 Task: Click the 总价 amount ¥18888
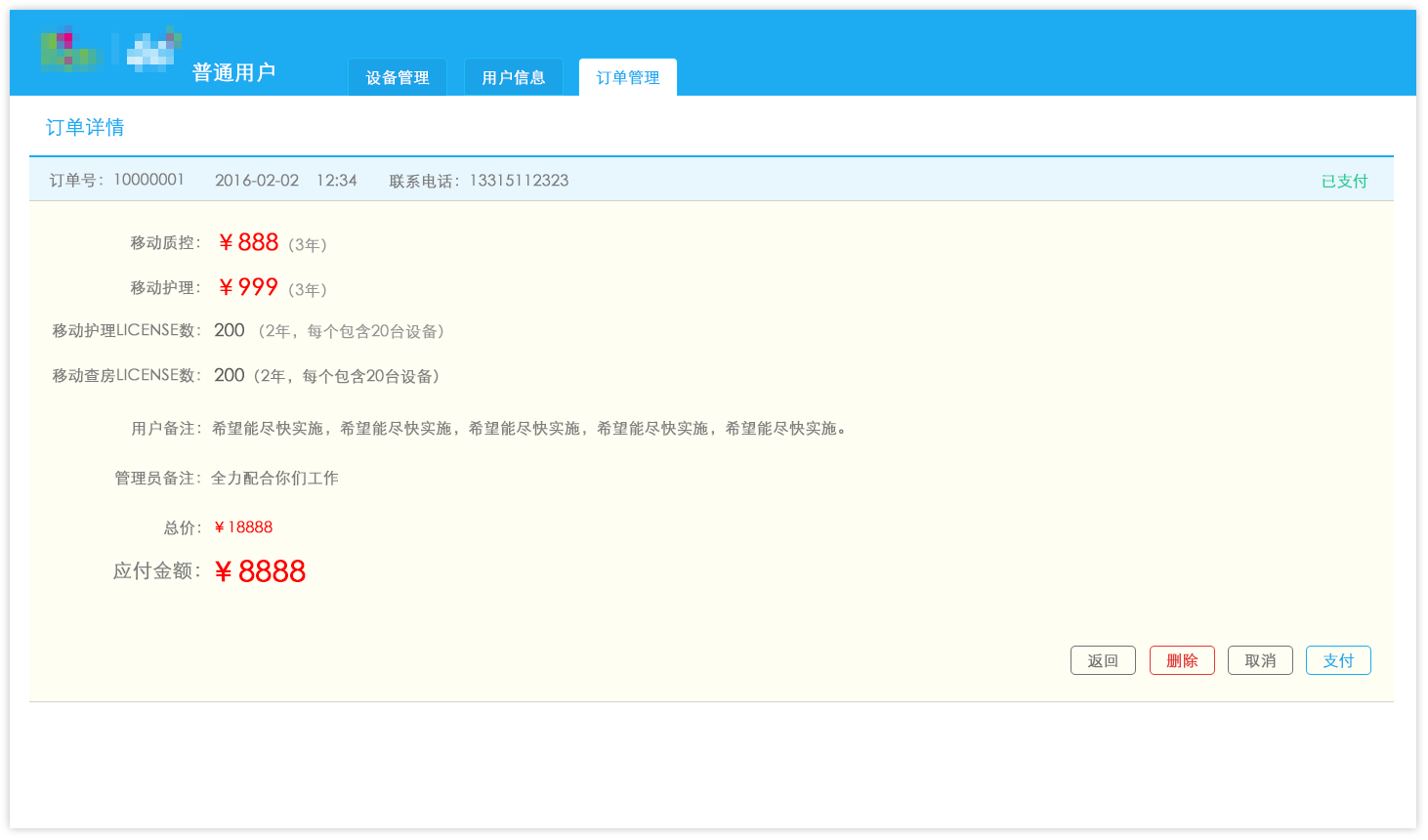[243, 527]
